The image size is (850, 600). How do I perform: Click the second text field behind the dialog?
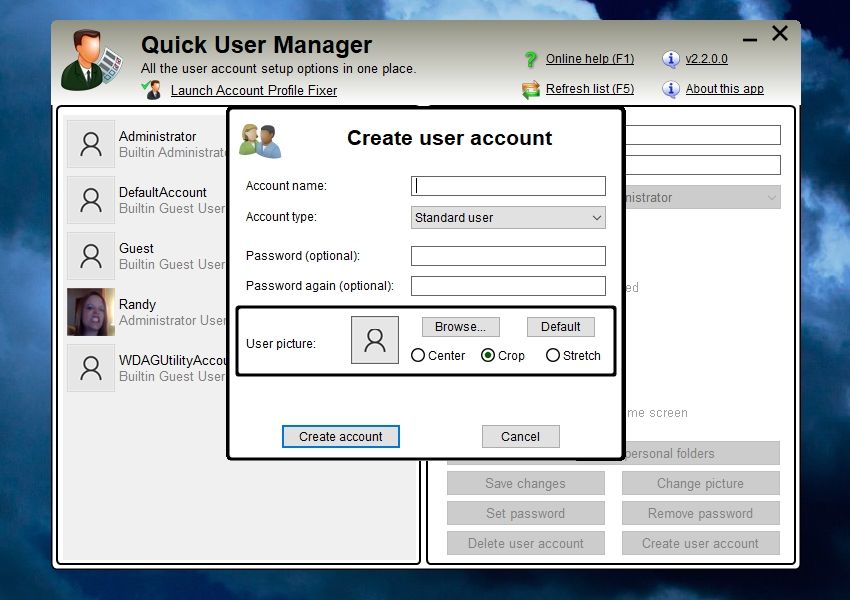(703, 165)
